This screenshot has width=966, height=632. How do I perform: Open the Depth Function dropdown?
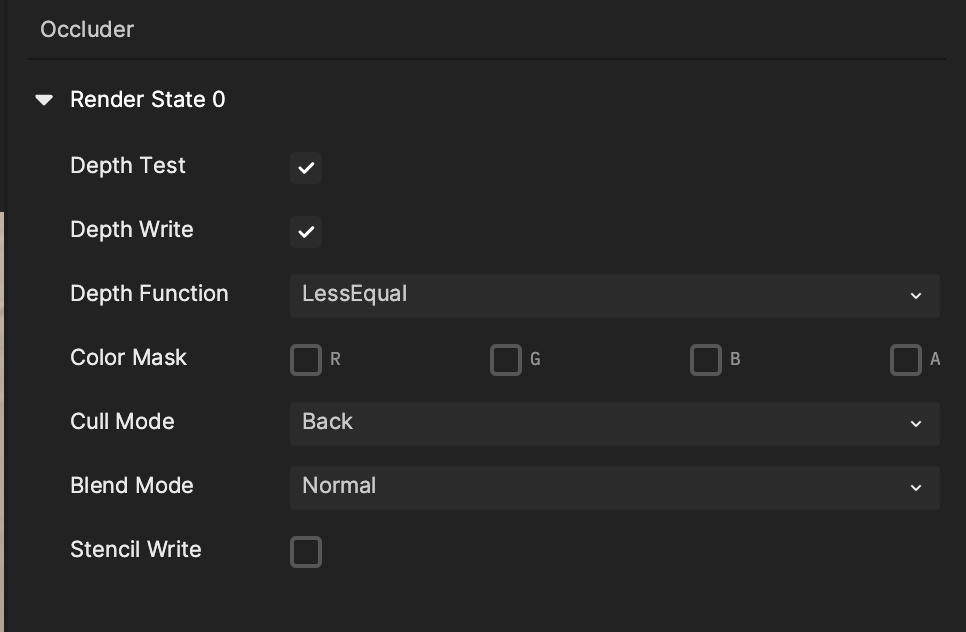pyautogui.click(x=615, y=296)
